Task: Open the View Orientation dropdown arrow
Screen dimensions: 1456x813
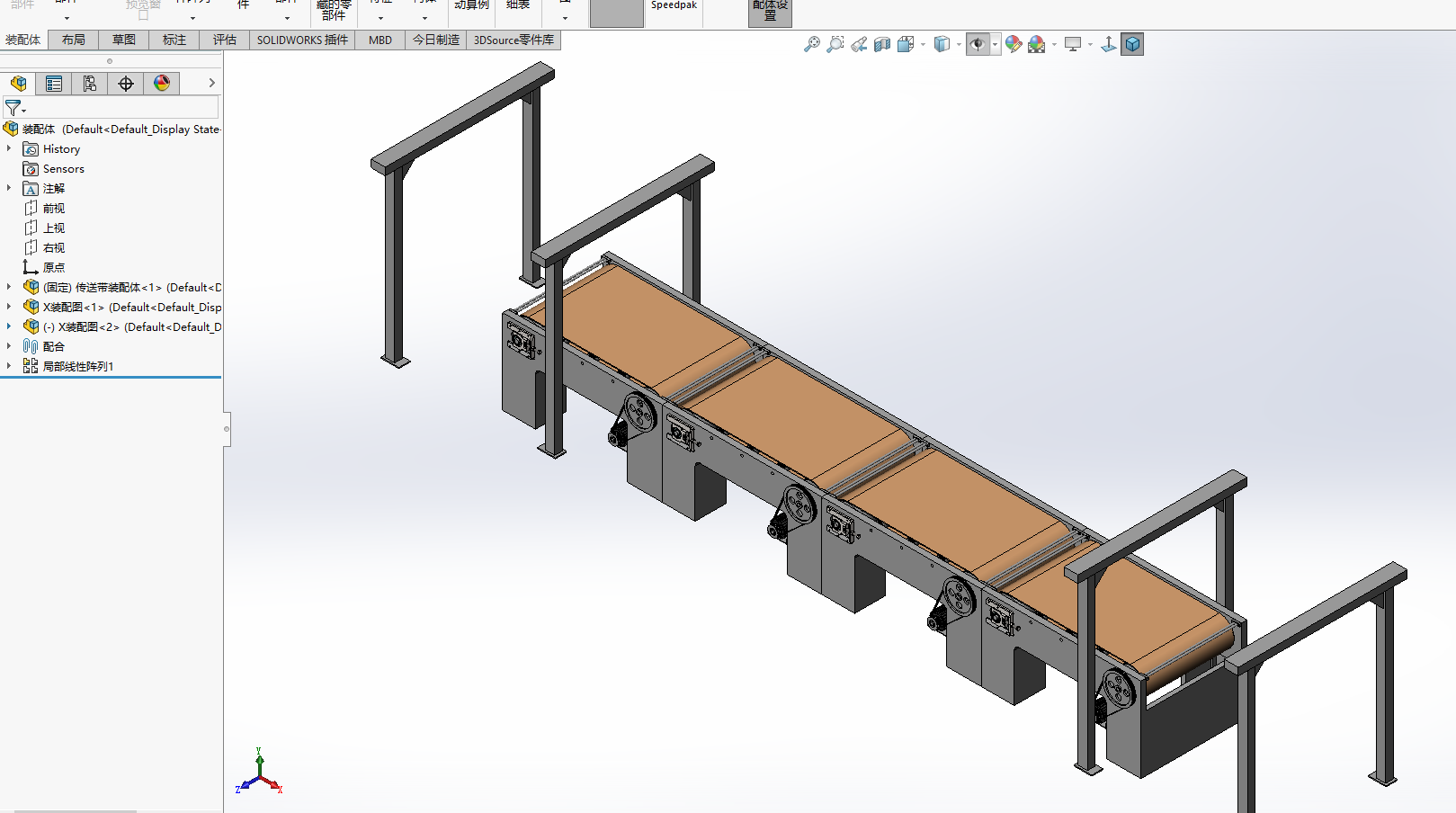Action: coord(923,44)
